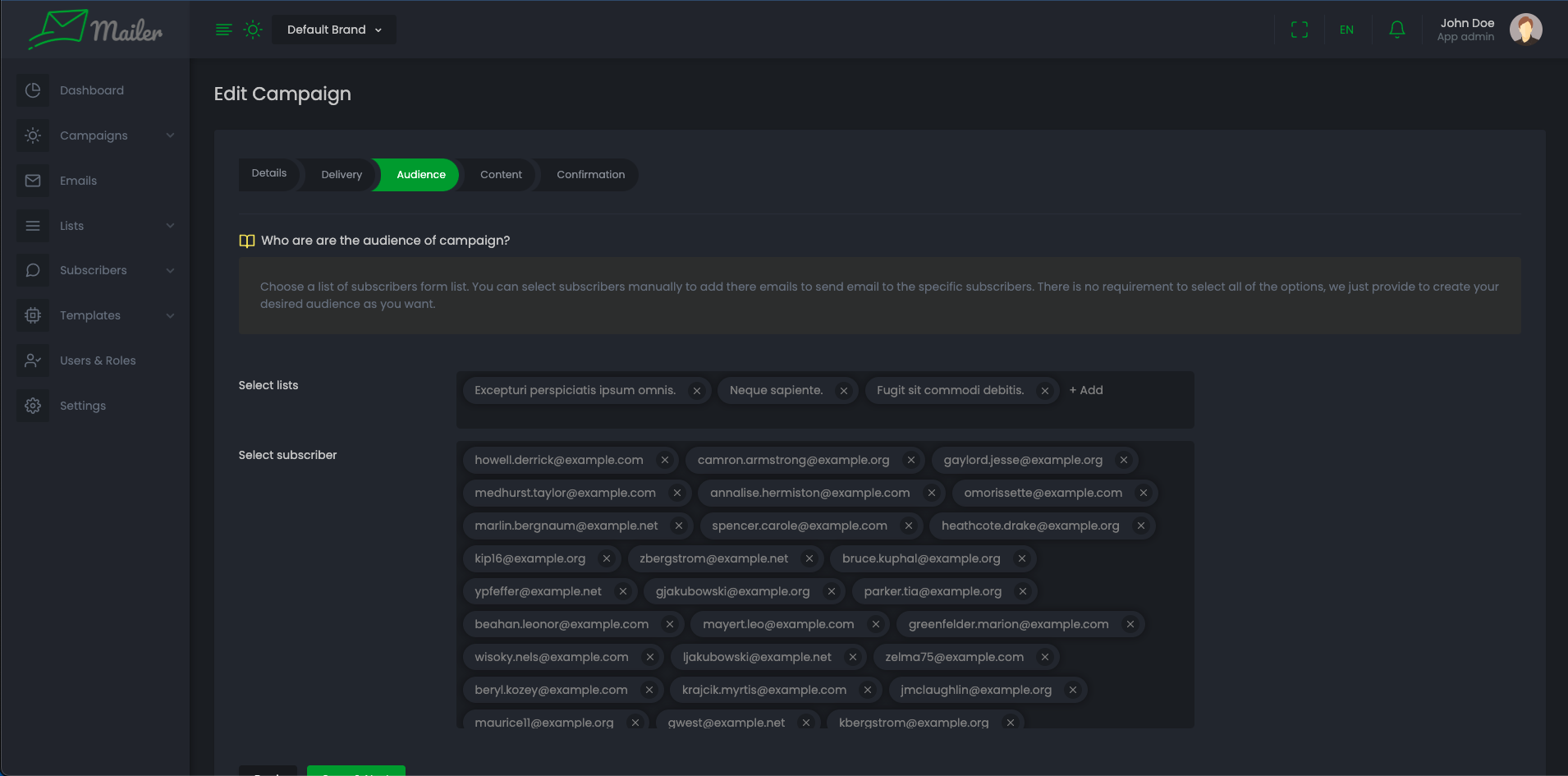The image size is (1568, 776).
Task: Change language via EN button
Action: coord(1346,30)
